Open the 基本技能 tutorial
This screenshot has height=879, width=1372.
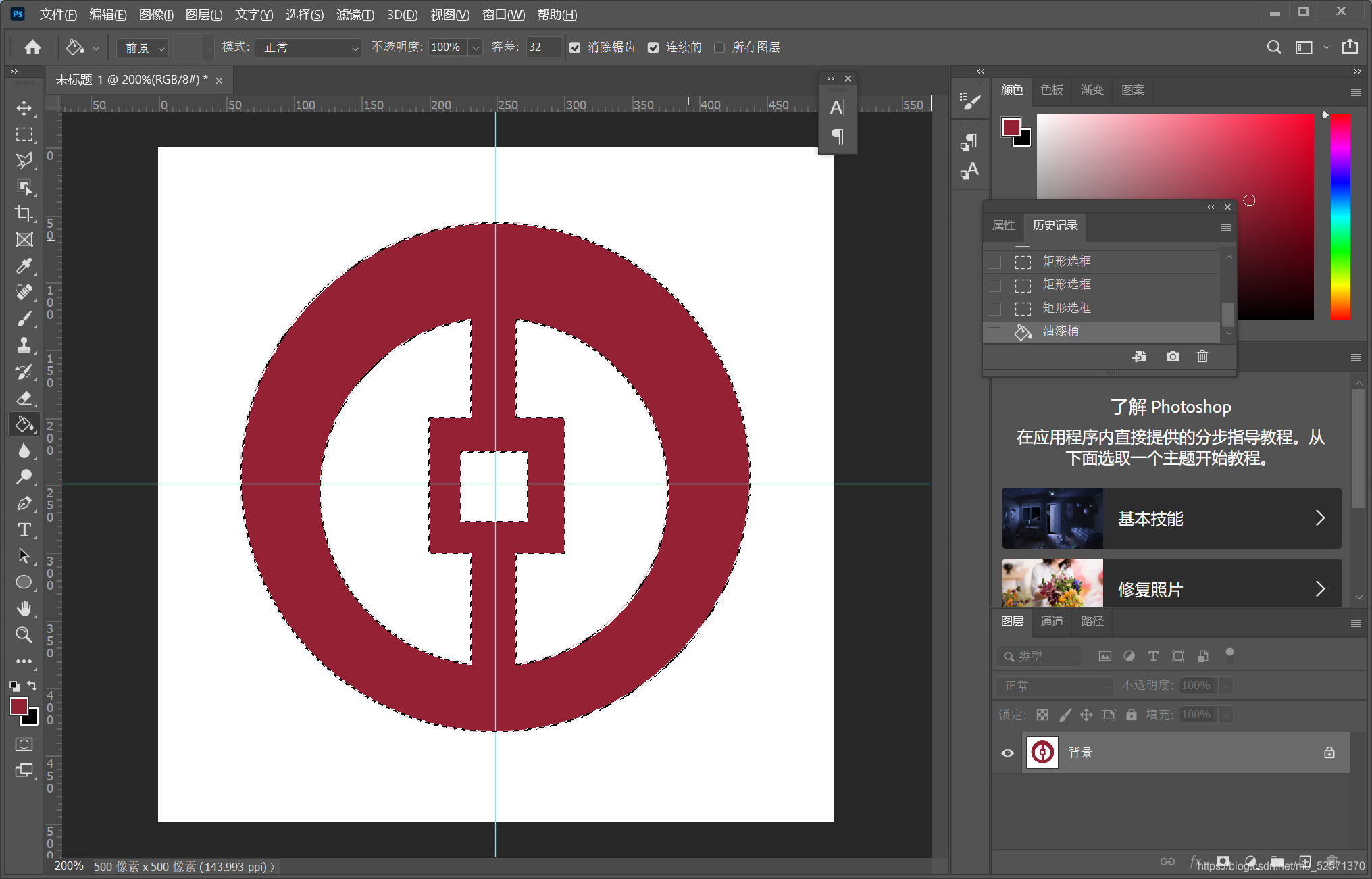1171,518
